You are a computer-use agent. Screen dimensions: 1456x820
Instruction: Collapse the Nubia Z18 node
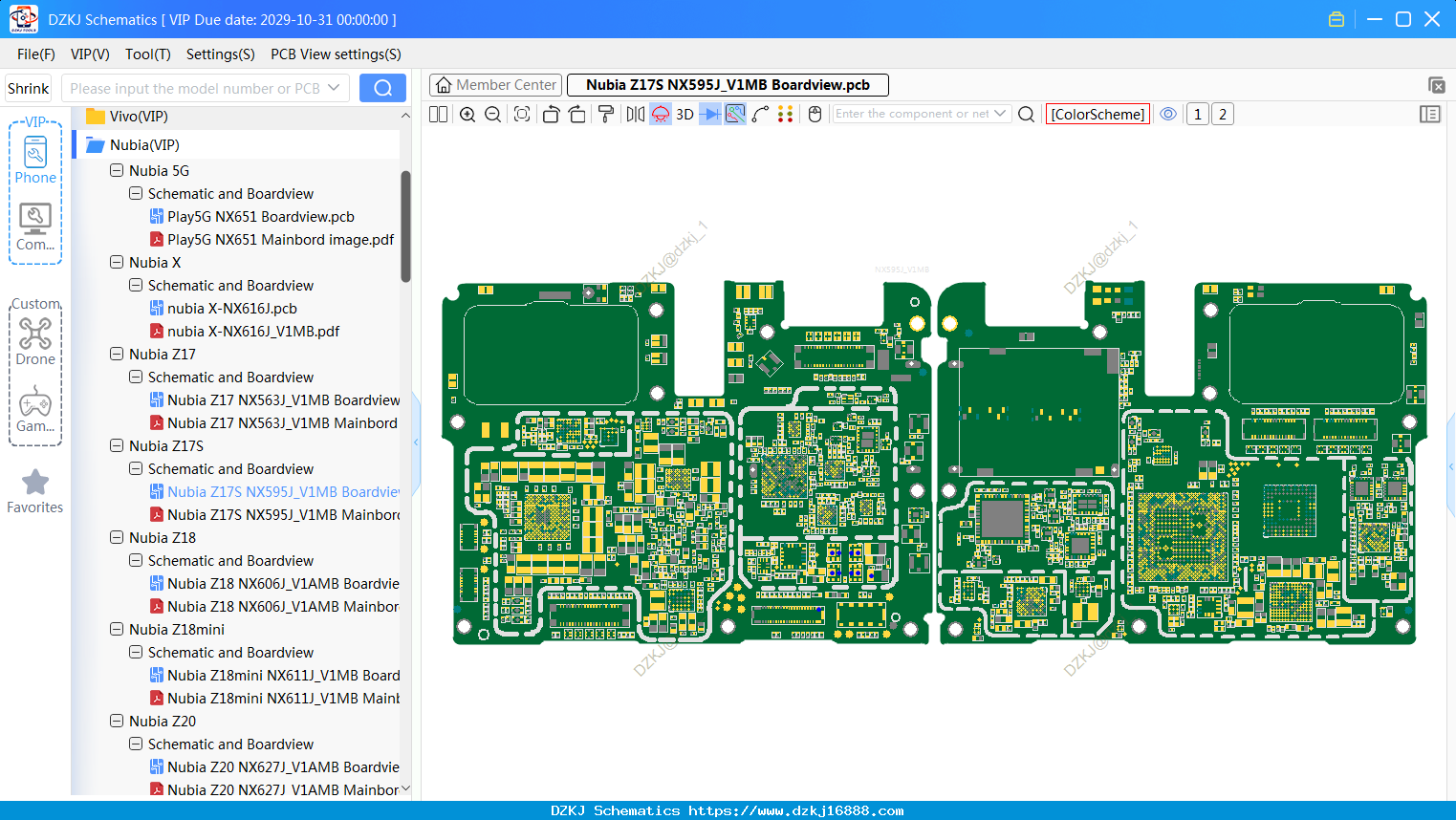[x=117, y=537]
